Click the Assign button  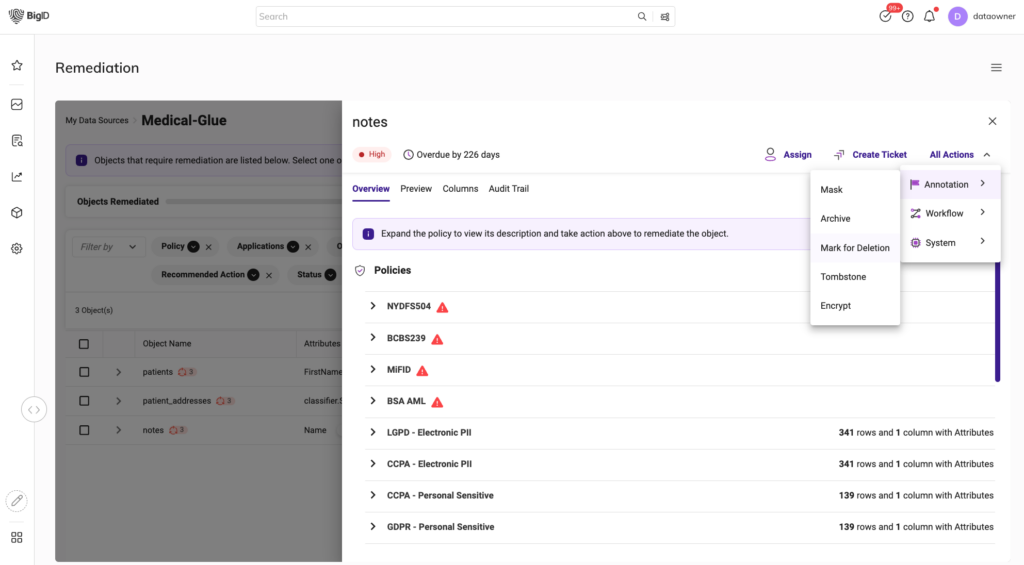pos(788,155)
